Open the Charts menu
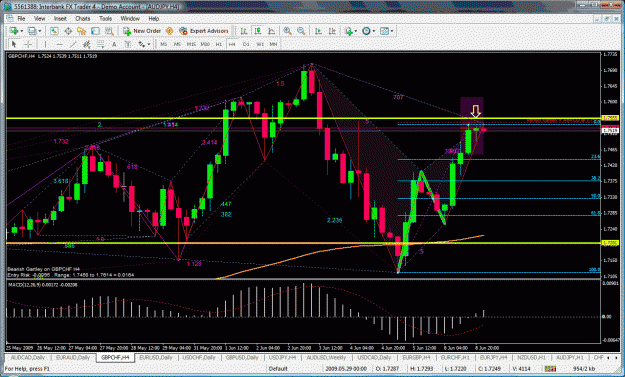 83,19
